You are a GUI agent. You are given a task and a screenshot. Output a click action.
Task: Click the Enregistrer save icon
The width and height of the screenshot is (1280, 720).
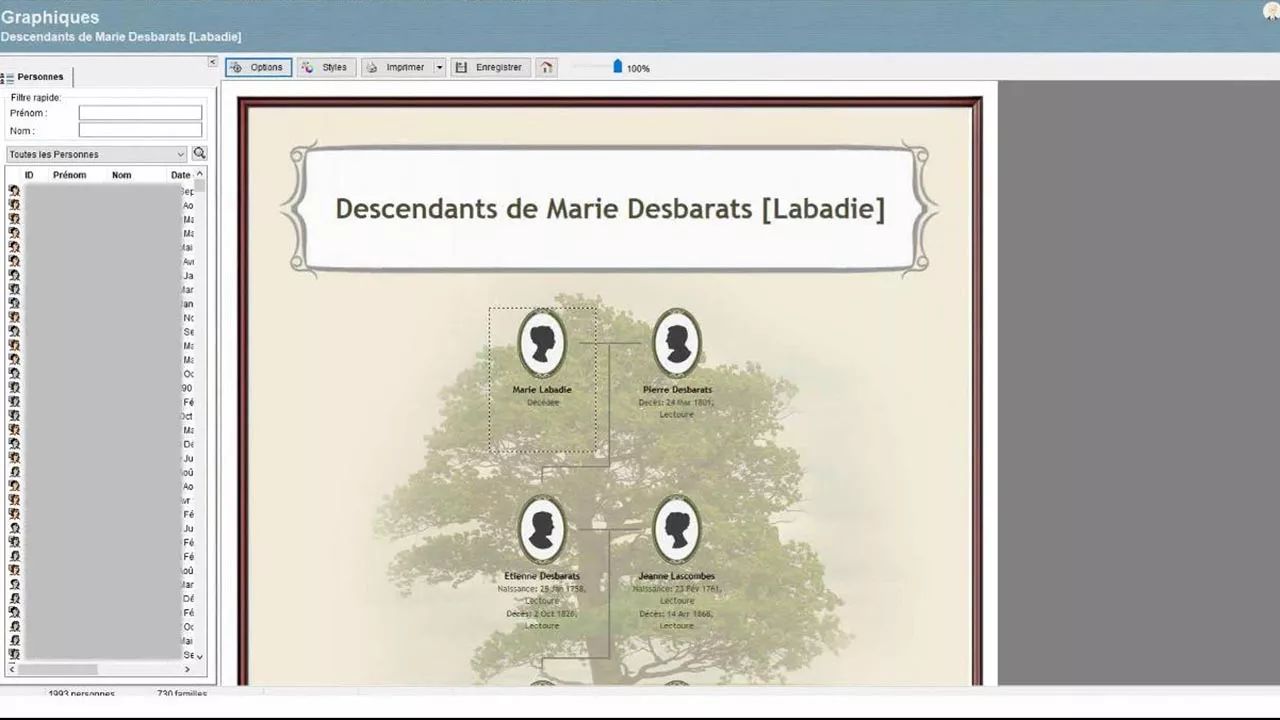point(461,67)
